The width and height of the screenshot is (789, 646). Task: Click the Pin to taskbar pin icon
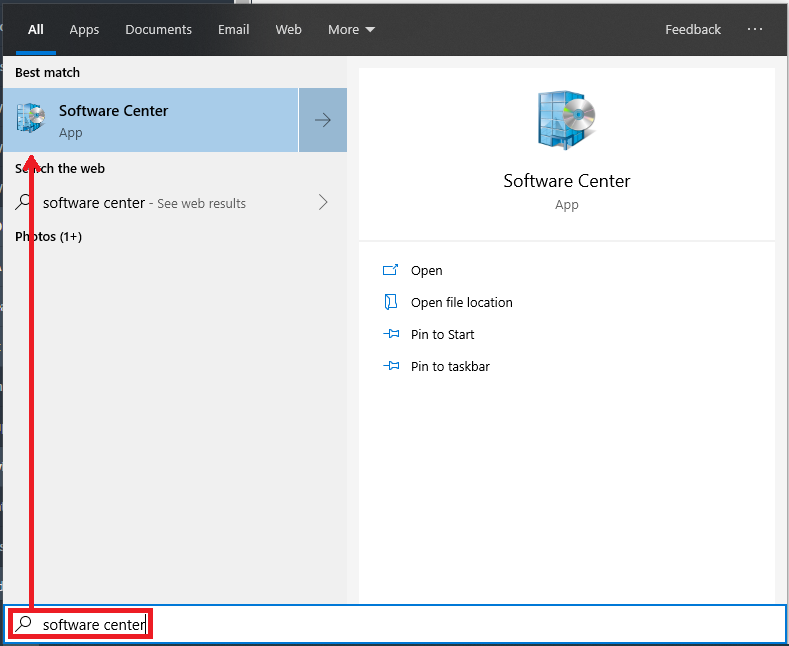click(x=391, y=365)
